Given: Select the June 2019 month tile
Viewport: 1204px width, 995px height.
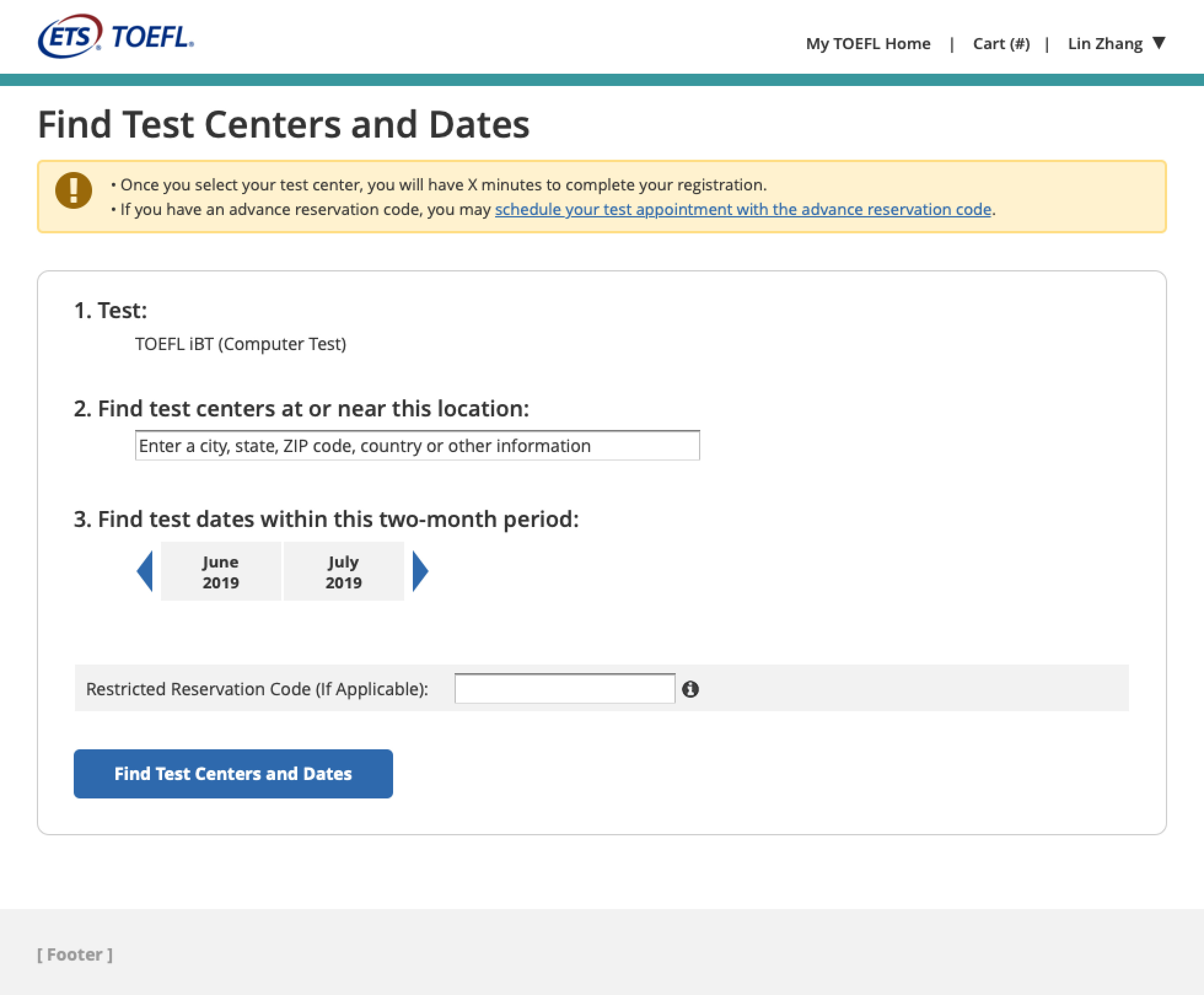Looking at the screenshot, I should [221, 572].
